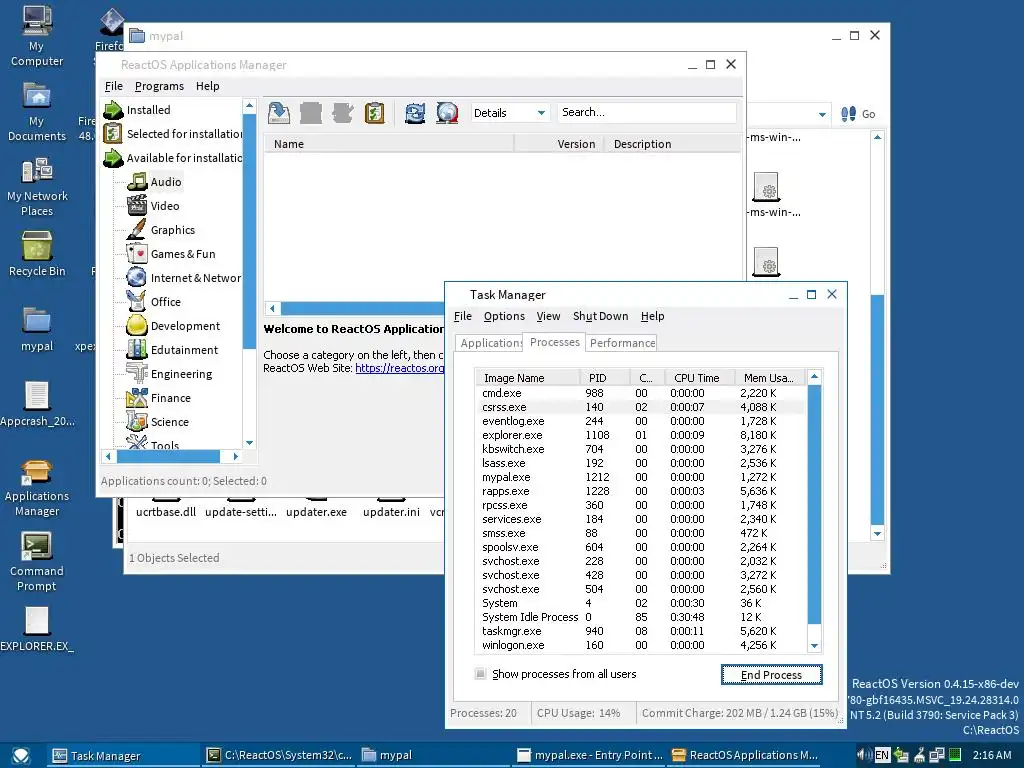Image resolution: width=1024 pixels, height=768 pixels.
Task: Open Task Manager Shut Down menu
Action: tap(600, 316)
